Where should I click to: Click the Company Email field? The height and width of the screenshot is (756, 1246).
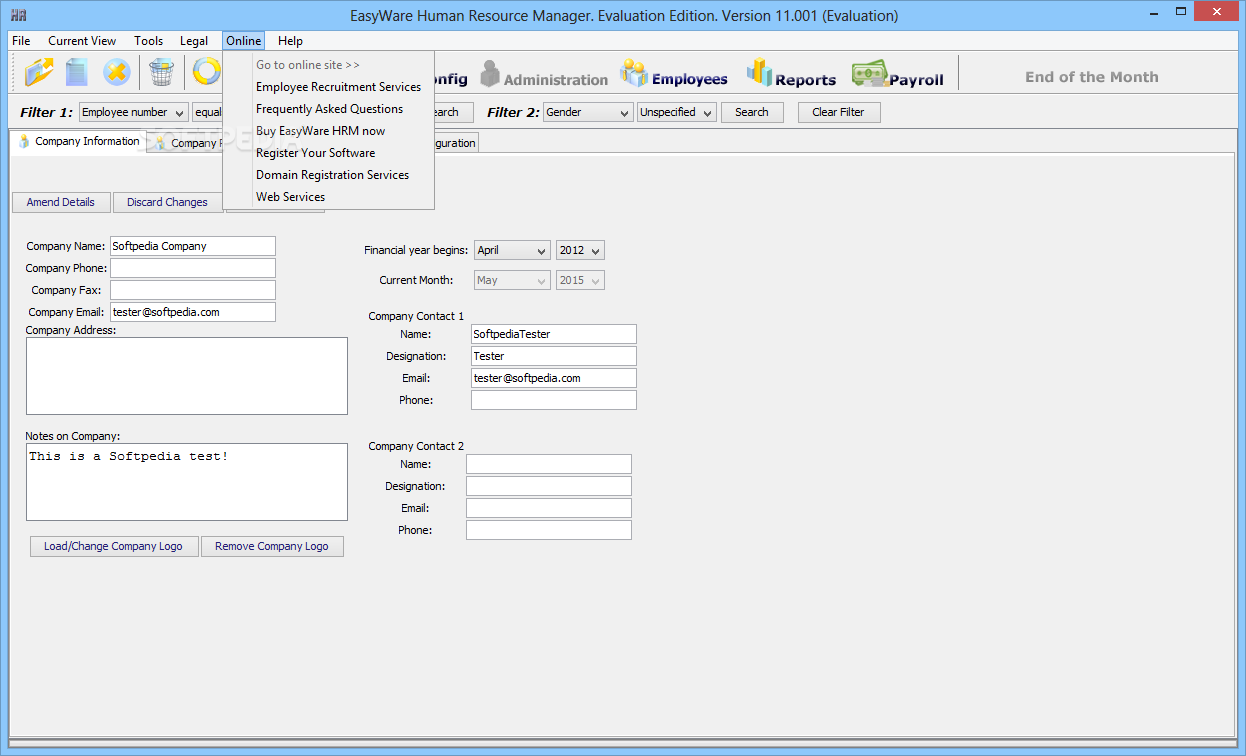pos(192,312)
